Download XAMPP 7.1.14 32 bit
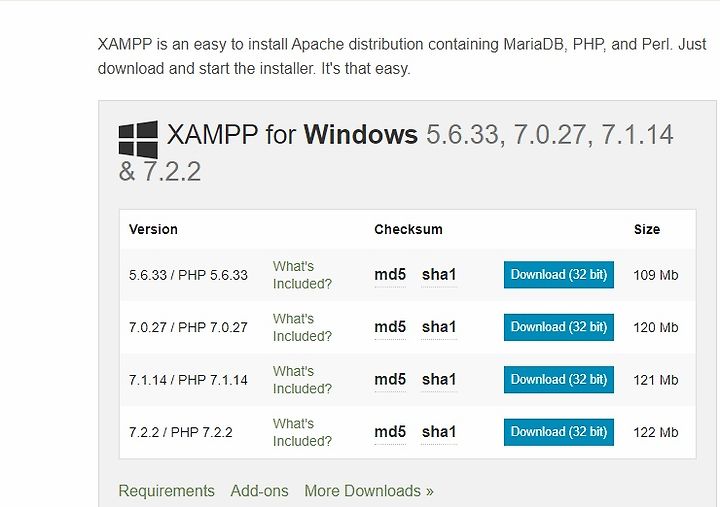 pyautogui.click(x=558, y=379)
